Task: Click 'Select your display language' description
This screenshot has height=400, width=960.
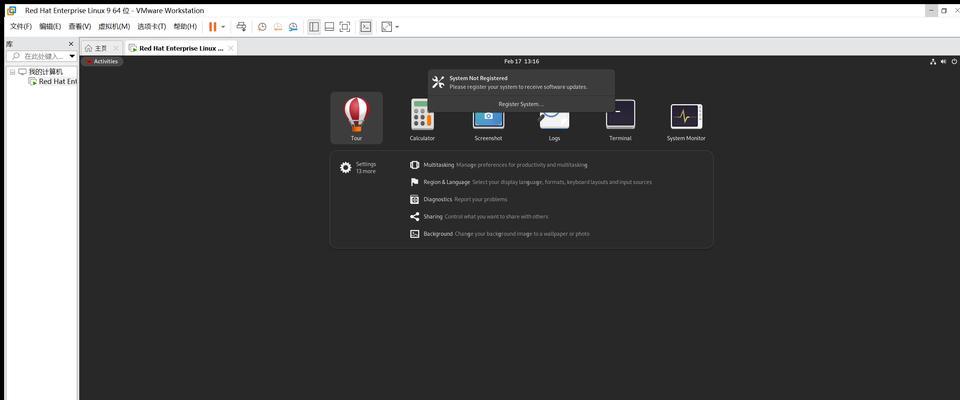Action: click(562, 182)
